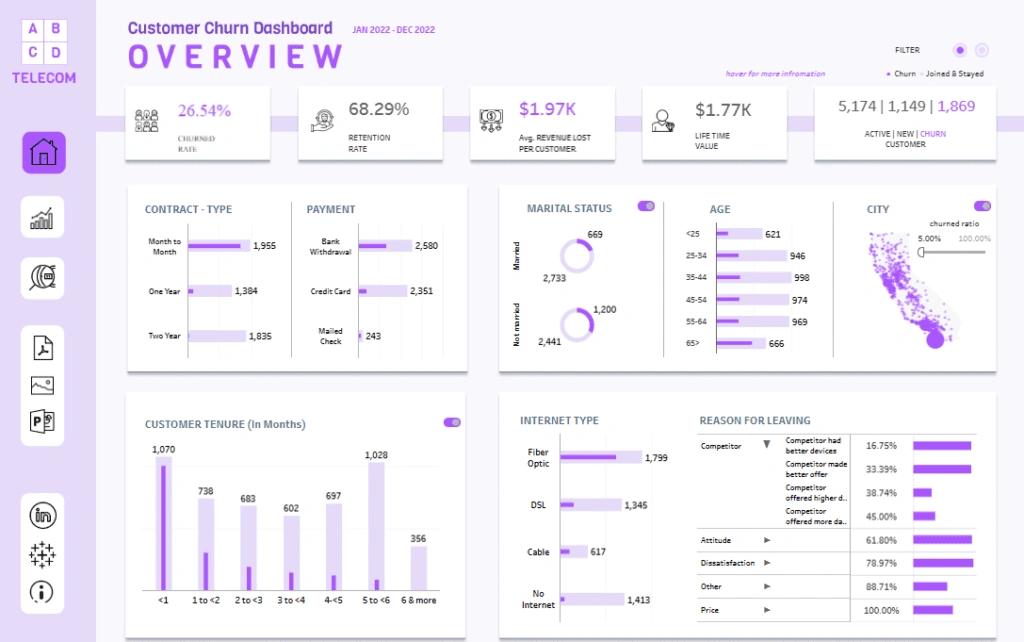The image size is (1024, 642).
Task: Click the information icon in sidebar
Action: pyautogui.click(x=43, y=591)
